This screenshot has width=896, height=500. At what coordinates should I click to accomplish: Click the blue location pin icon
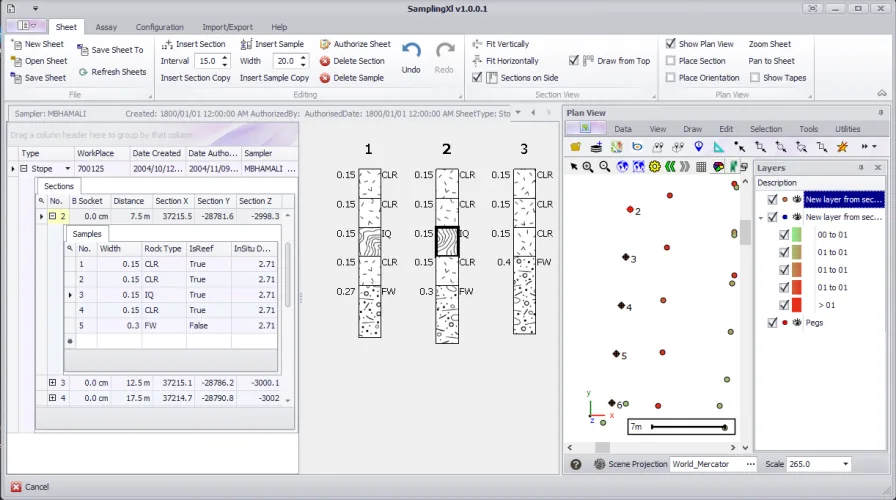pos(699,147)
